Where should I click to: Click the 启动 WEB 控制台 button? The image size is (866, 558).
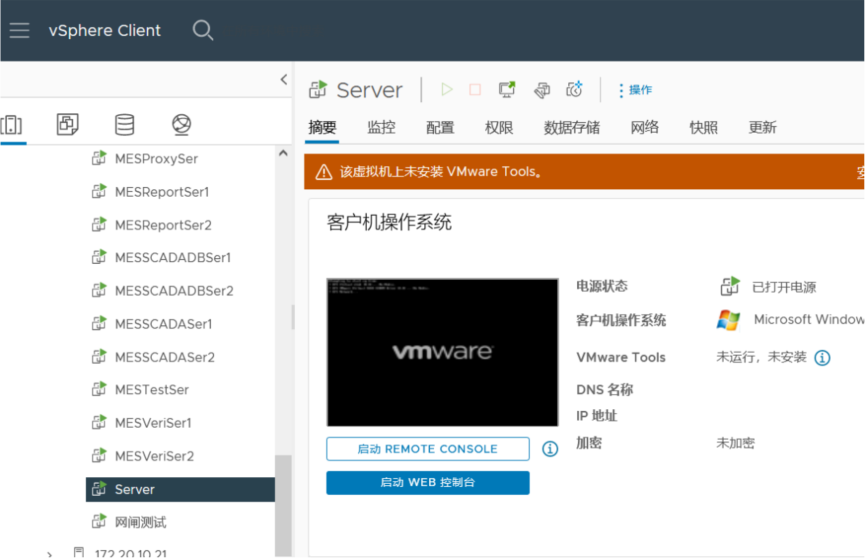(427, 483)
